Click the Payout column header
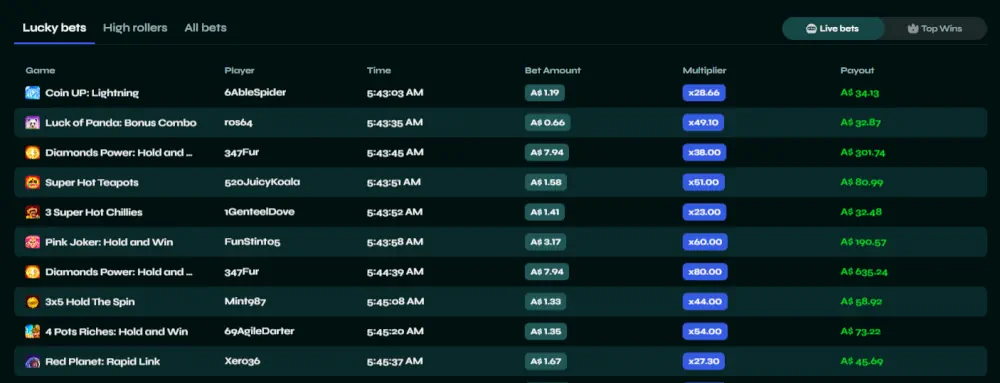 857,71
